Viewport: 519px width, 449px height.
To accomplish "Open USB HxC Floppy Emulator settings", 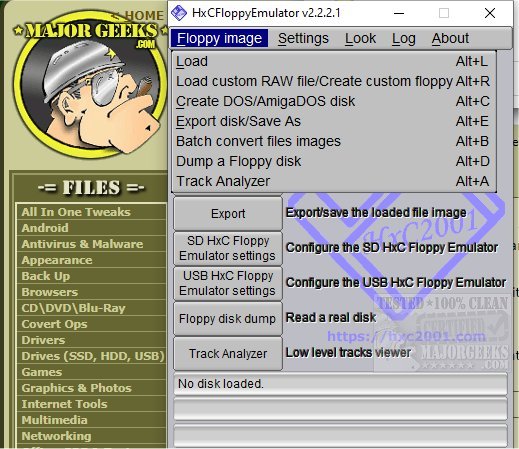I will click(x=228, y=283).
